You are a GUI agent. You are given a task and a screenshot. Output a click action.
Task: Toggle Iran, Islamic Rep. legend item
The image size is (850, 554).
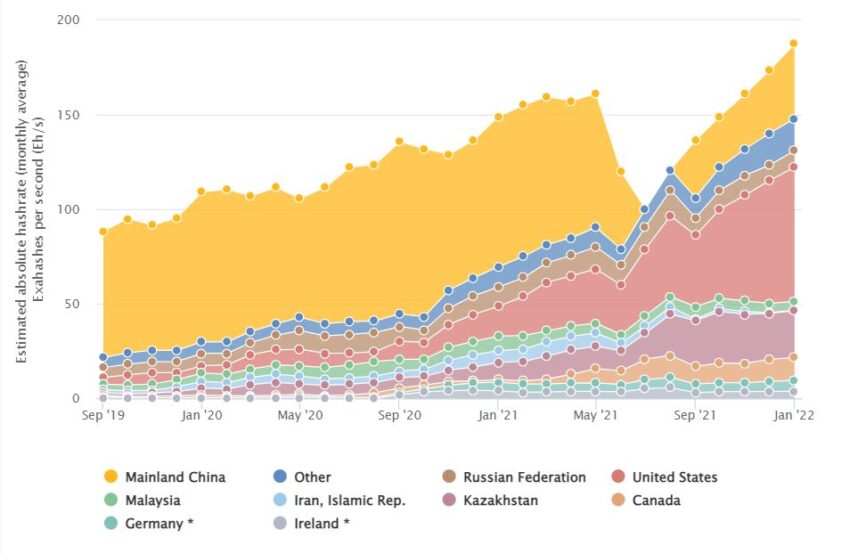click(x=339, y=500)
